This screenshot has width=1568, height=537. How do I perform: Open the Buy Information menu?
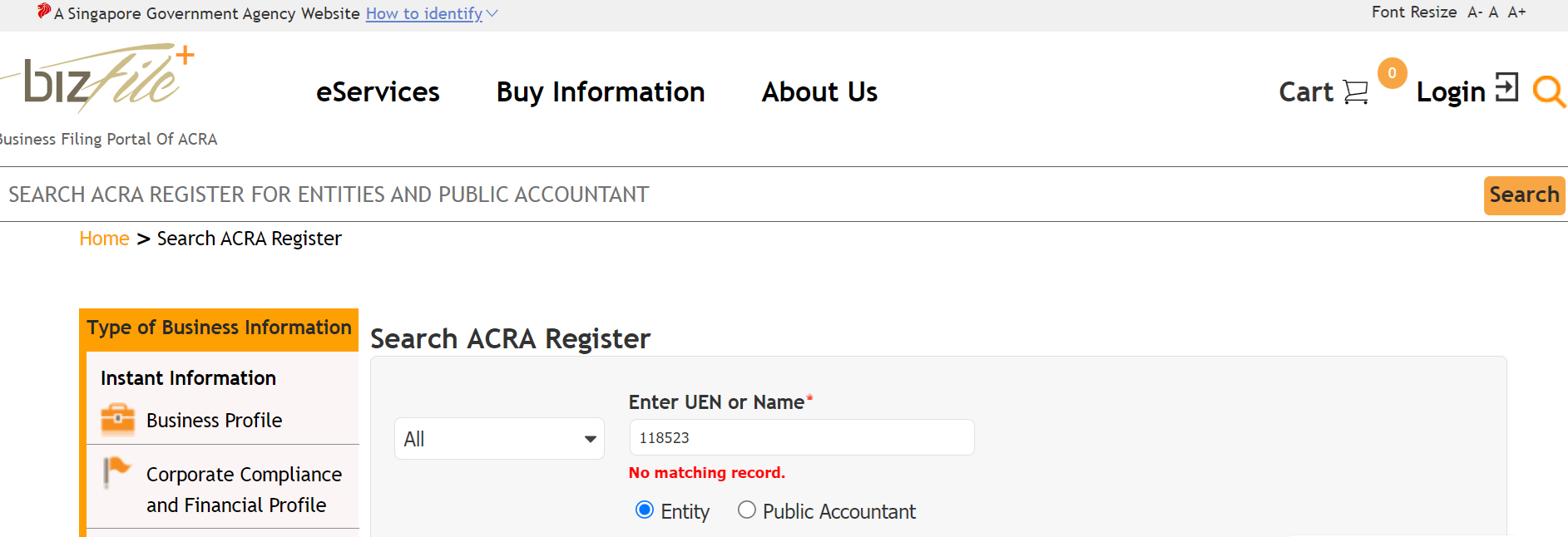[601, 91]
